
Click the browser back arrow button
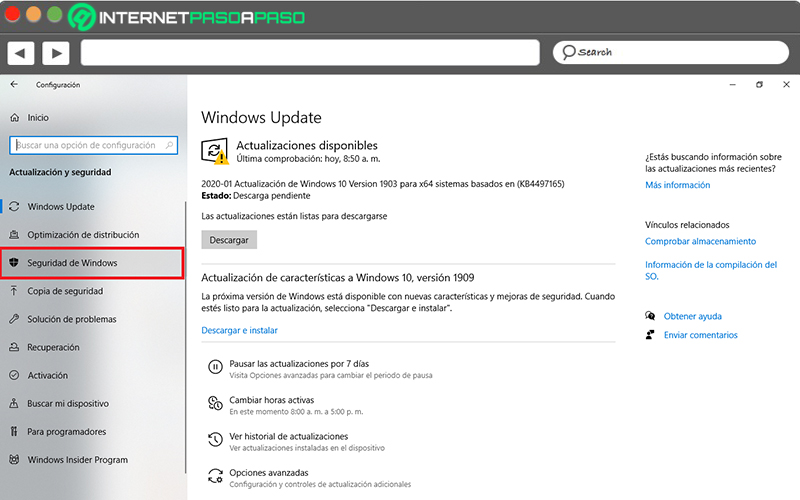click(x=21, y=52)
